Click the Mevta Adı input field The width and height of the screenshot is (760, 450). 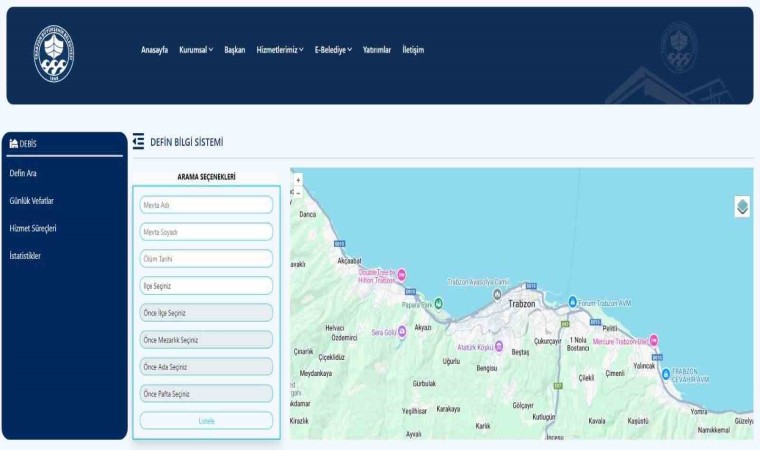point(206,205)
